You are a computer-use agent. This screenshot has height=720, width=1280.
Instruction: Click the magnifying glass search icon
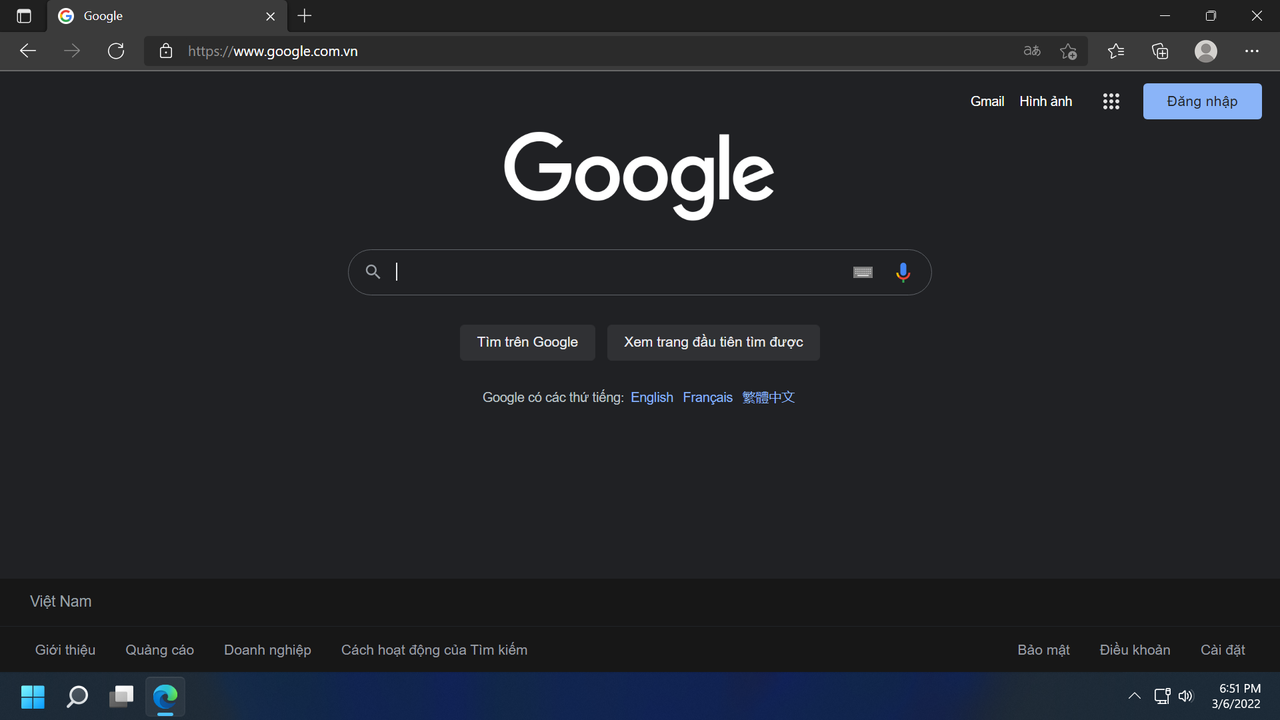point(372,272)
